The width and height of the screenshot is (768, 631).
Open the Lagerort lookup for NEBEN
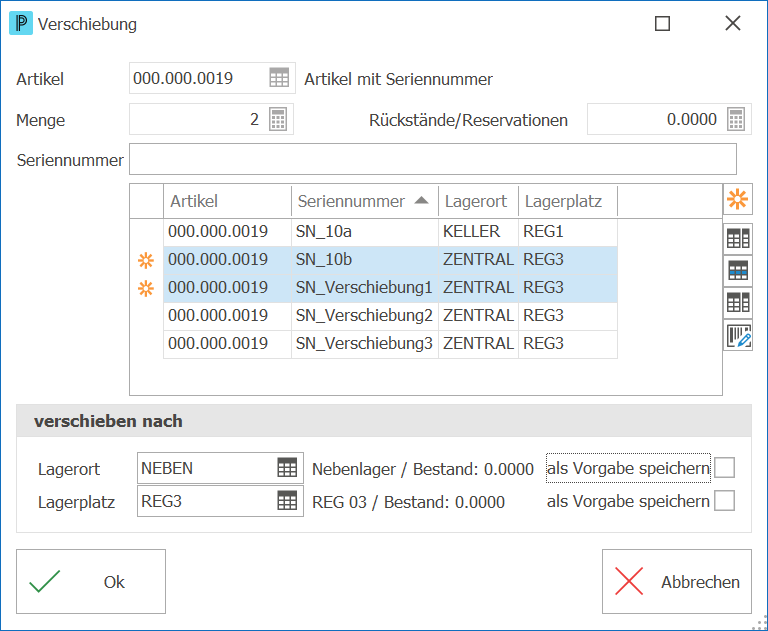click(287, 468)
